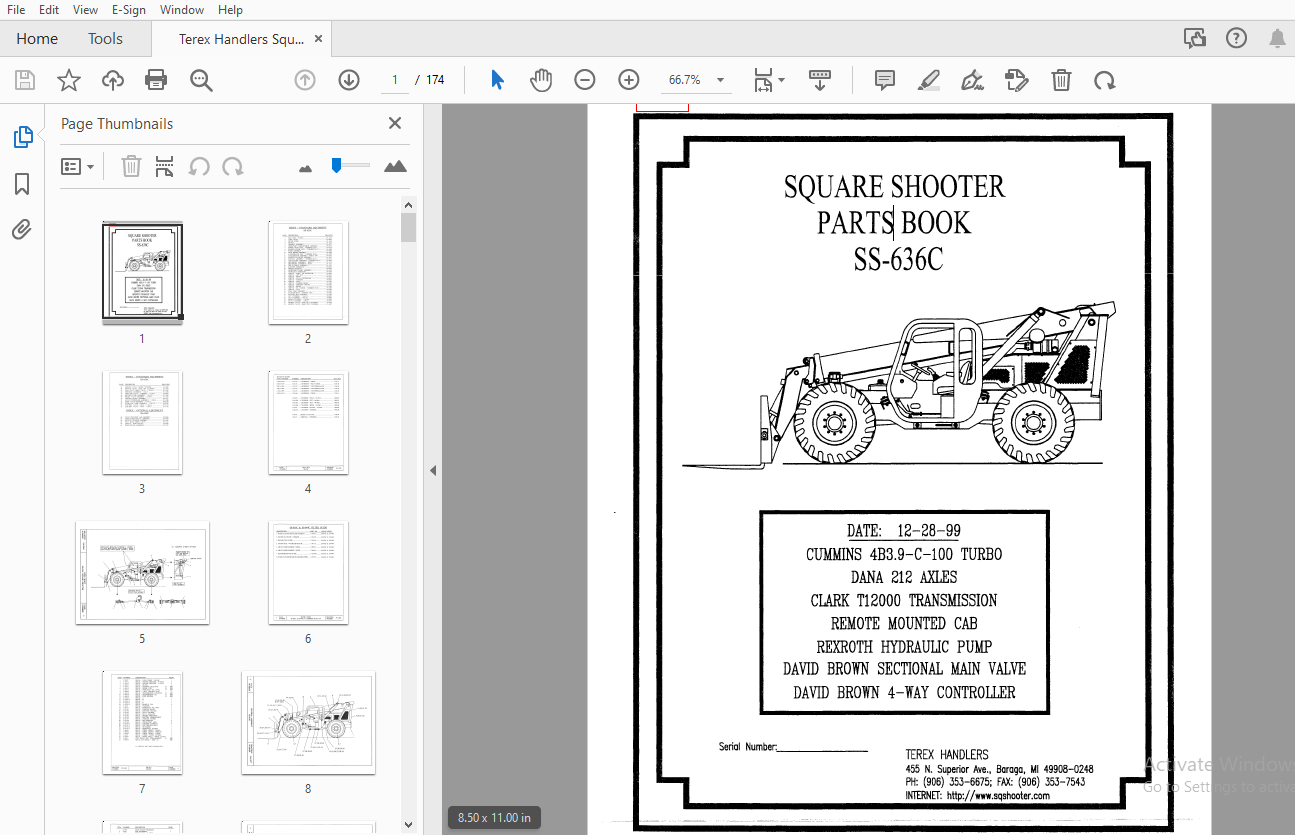Click the thumbnails panel scroll-up arrow

[408, 204]
